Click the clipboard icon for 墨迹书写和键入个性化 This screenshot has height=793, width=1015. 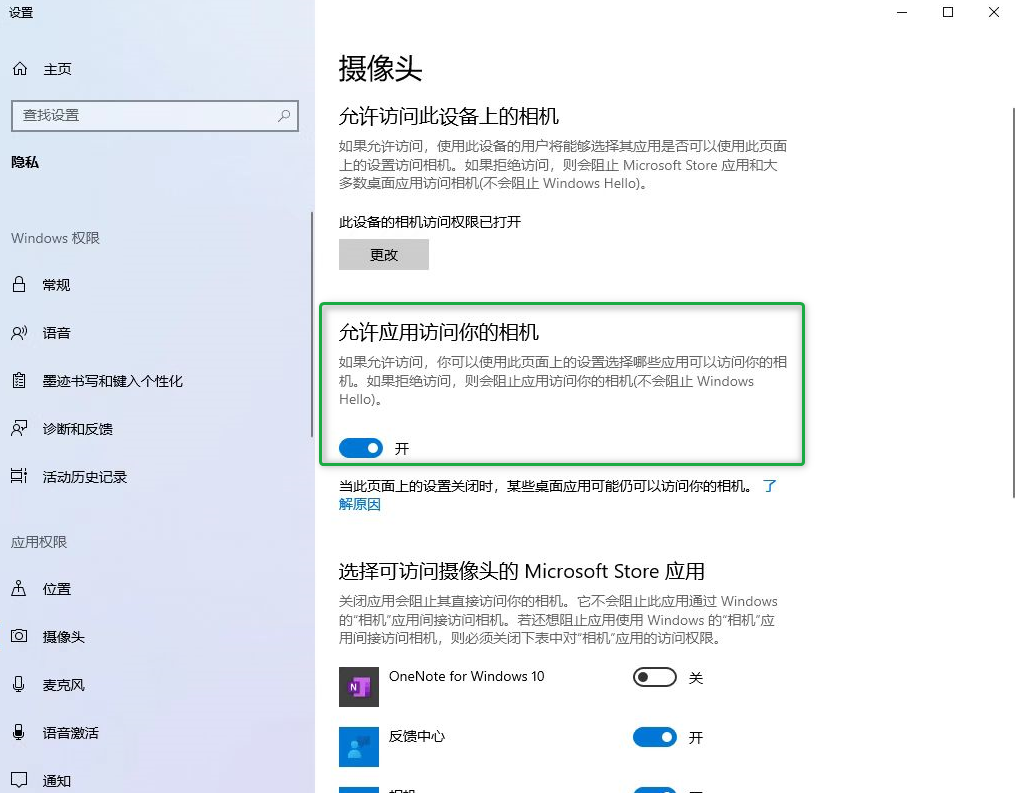[19, 381]
